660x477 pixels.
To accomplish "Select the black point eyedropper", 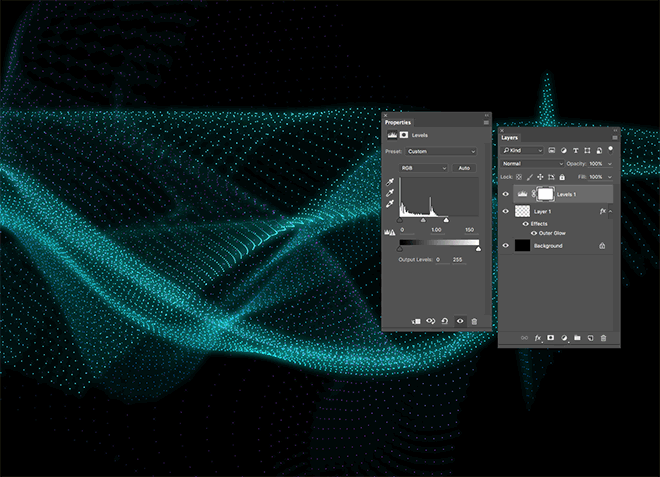I will (390, 182).
